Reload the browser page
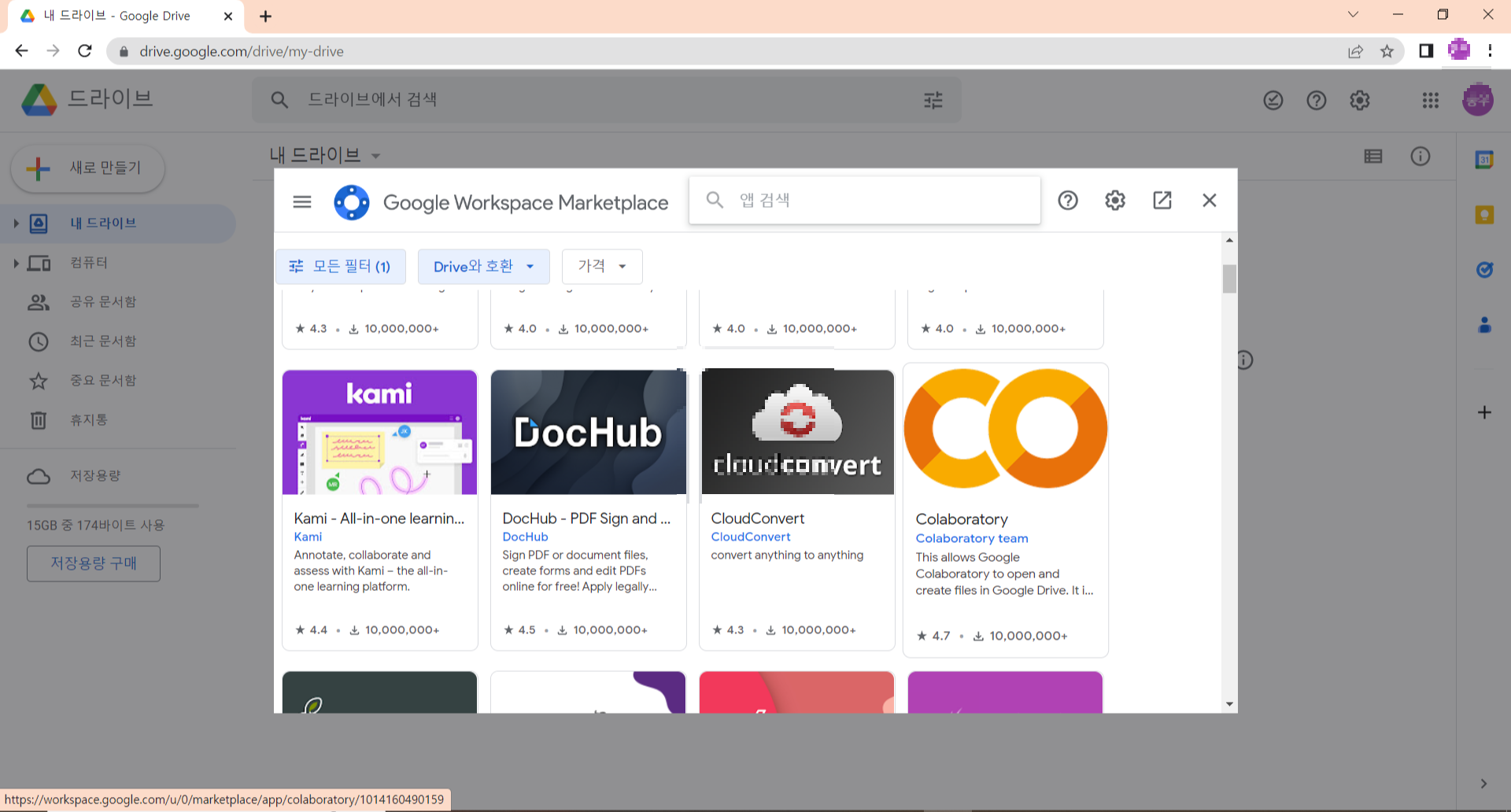This screenshot has height=812, width=1511. [85, 51]
